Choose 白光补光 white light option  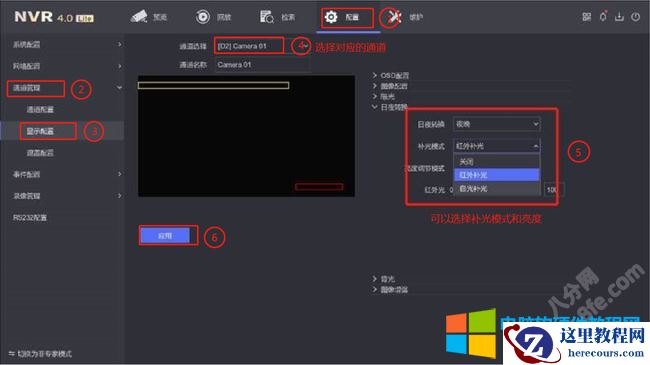[x=497, y=189]
